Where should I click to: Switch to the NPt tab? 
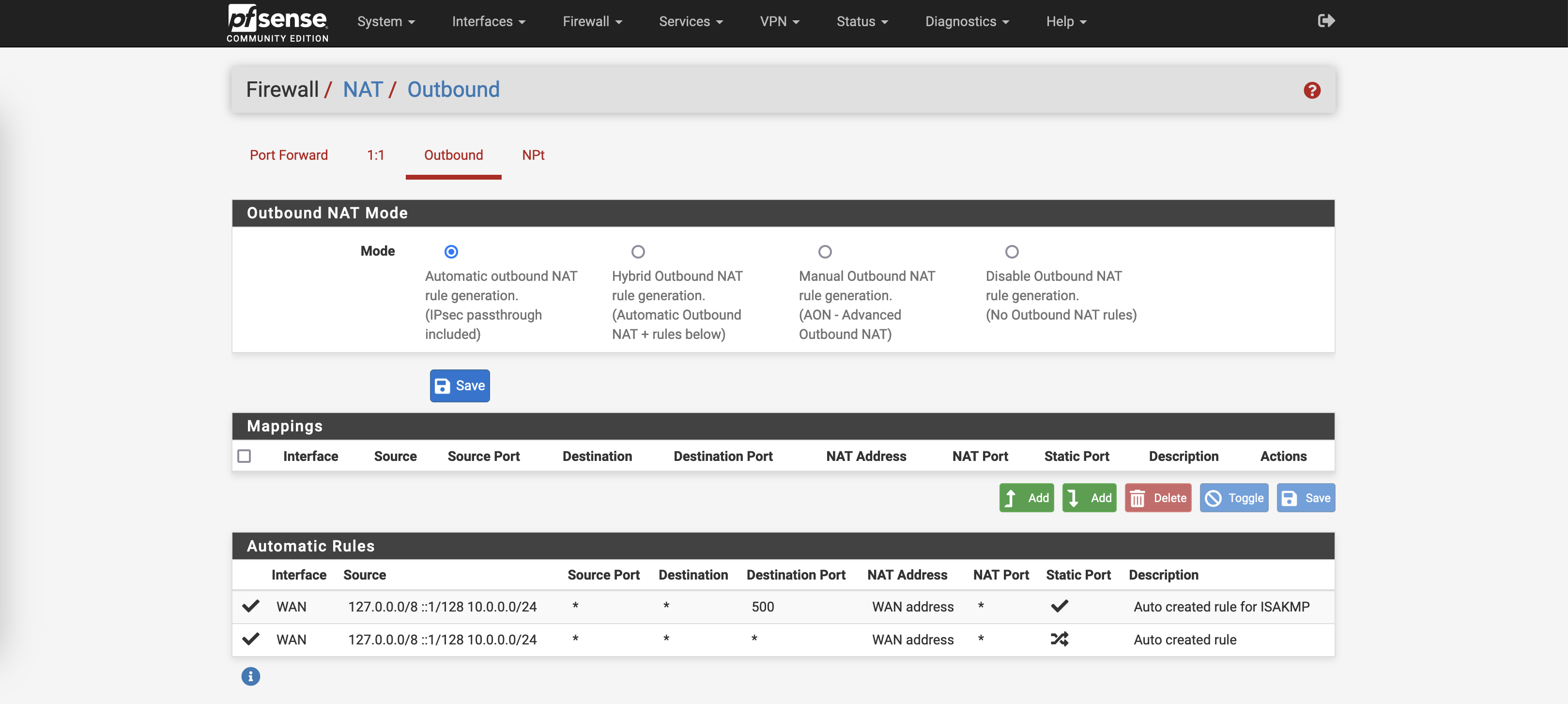533,155
